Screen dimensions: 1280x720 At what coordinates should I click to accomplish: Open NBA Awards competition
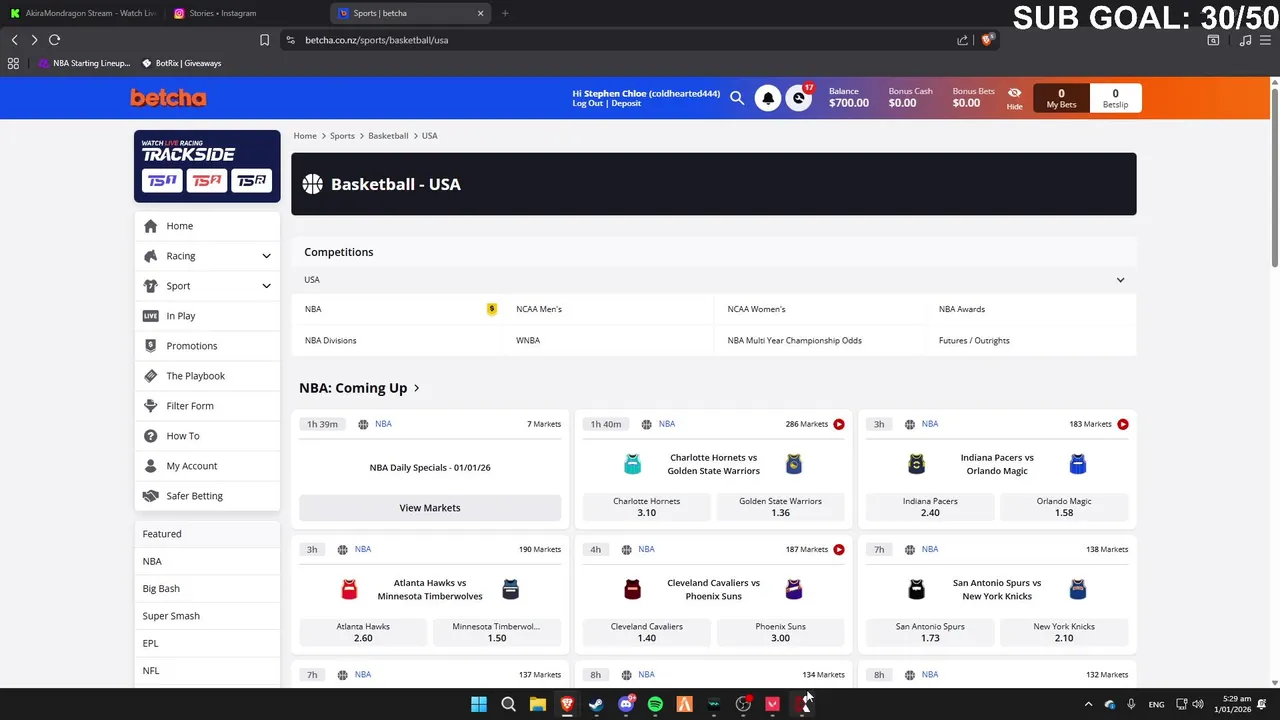click(x=962, y=309)
